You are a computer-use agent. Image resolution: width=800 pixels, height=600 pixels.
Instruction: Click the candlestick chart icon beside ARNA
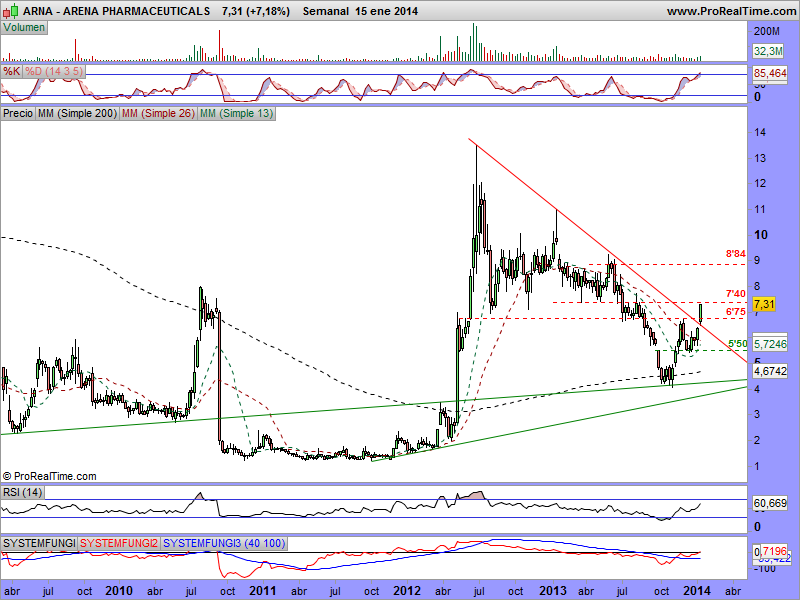pyautogui.click(x=11, y=10)
